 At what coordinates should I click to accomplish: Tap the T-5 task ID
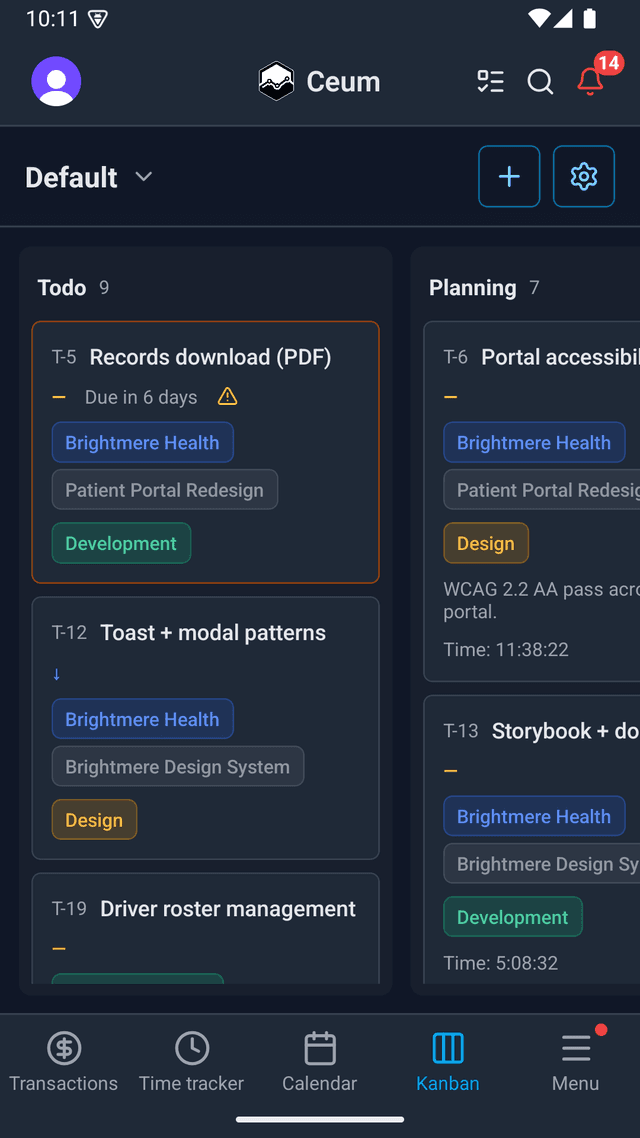(64, 357)
